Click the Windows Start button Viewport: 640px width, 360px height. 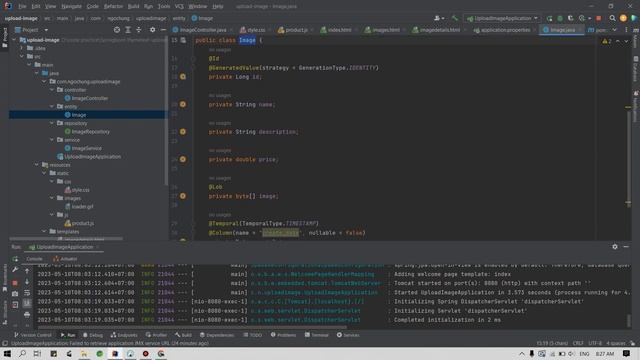[x=7, y=353]
